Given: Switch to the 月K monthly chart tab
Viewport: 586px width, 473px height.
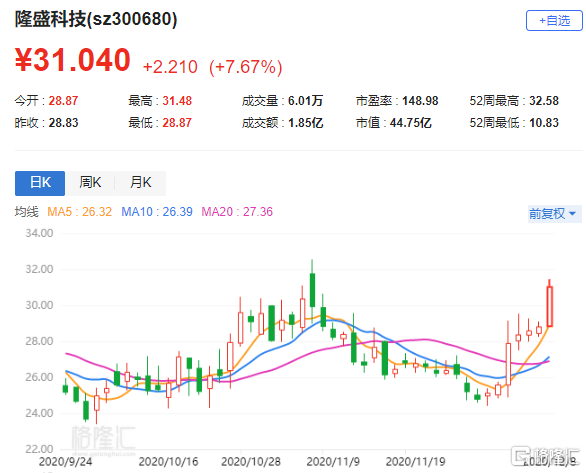Looking at the screenshot, I should pyautogui.click(x=141, y=183).
